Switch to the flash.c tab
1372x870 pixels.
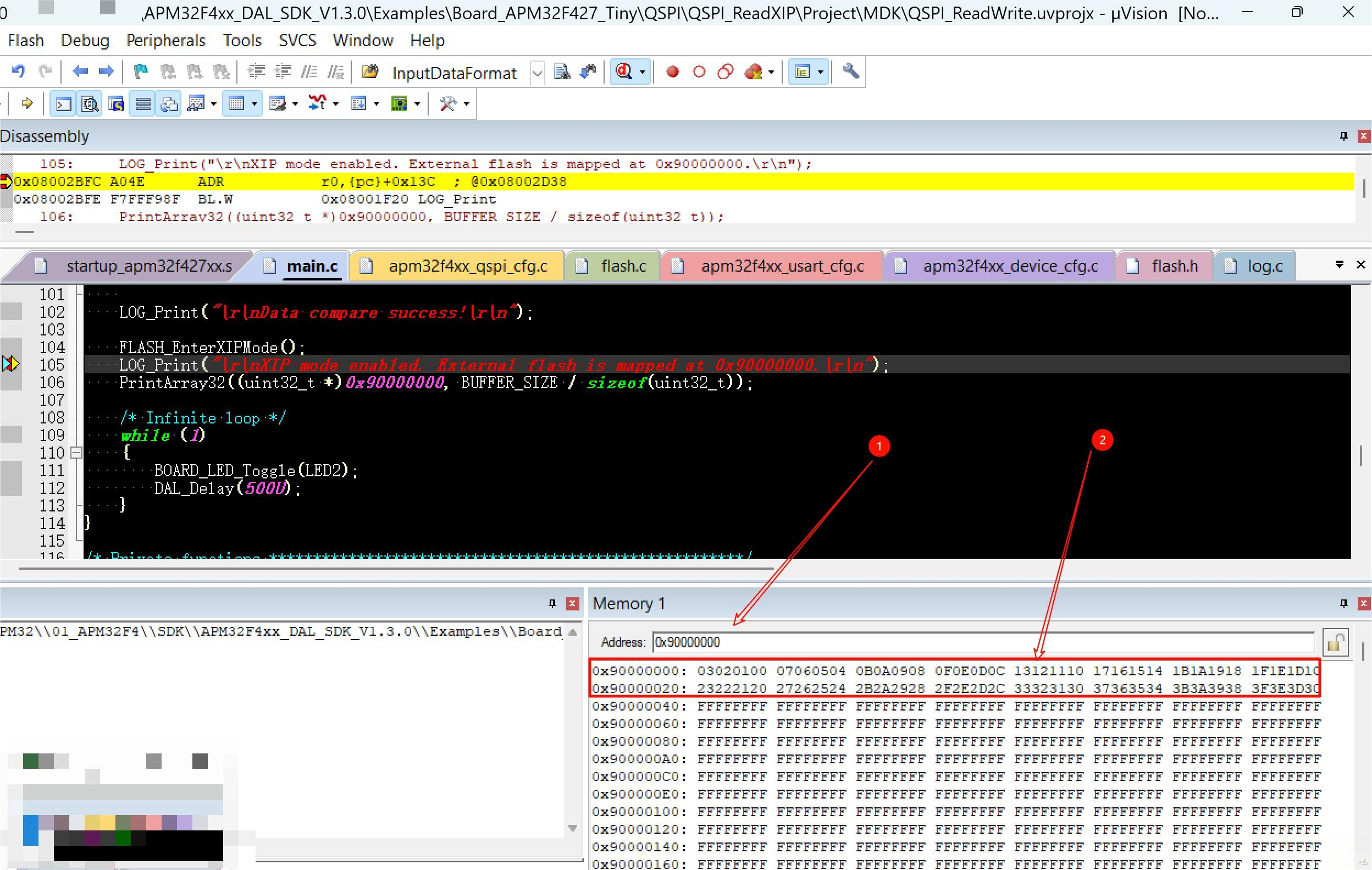(x=623, y=266)
